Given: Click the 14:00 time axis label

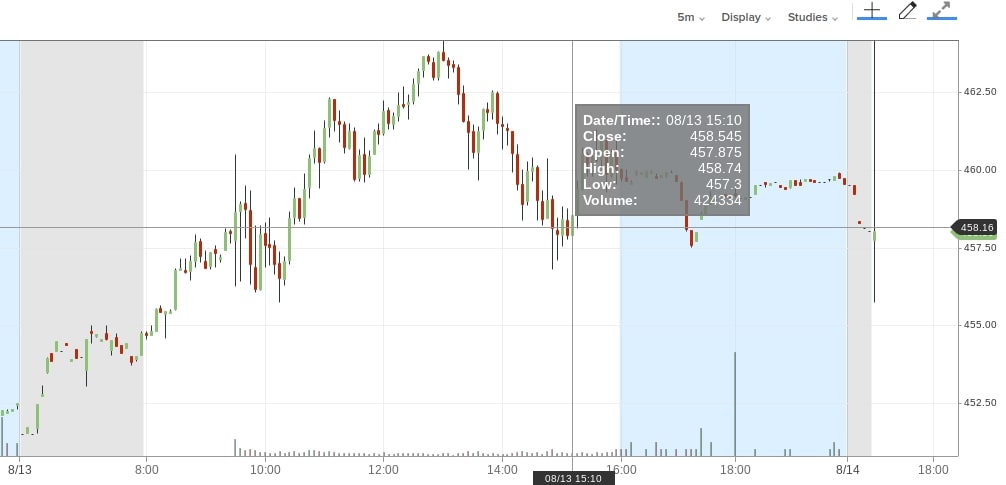Looking at the screenshot, I should (502, 469).
